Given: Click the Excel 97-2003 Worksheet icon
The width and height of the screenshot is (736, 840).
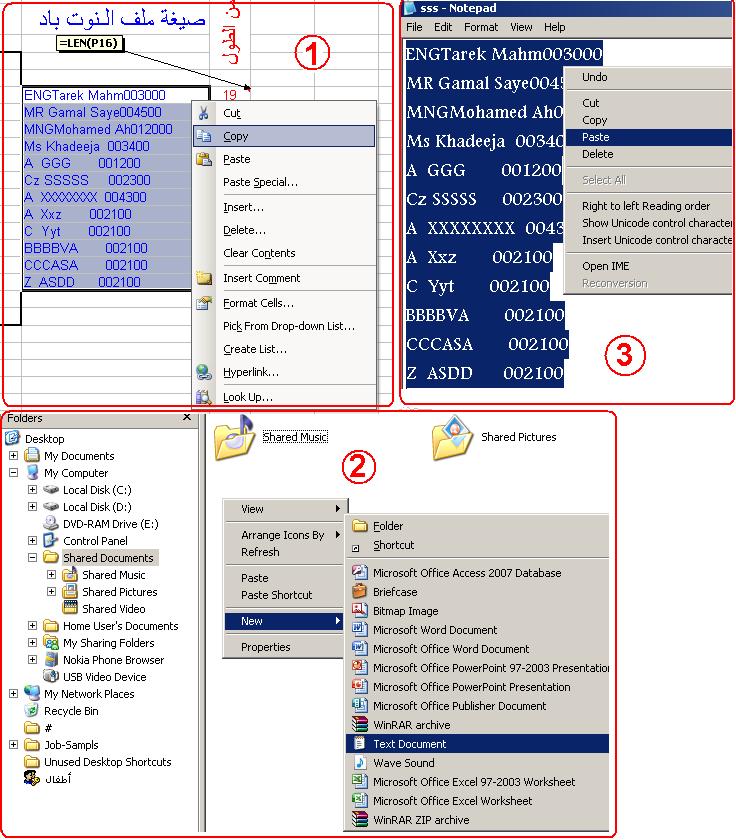Looking at the screenshot, I should coord(360,781).
